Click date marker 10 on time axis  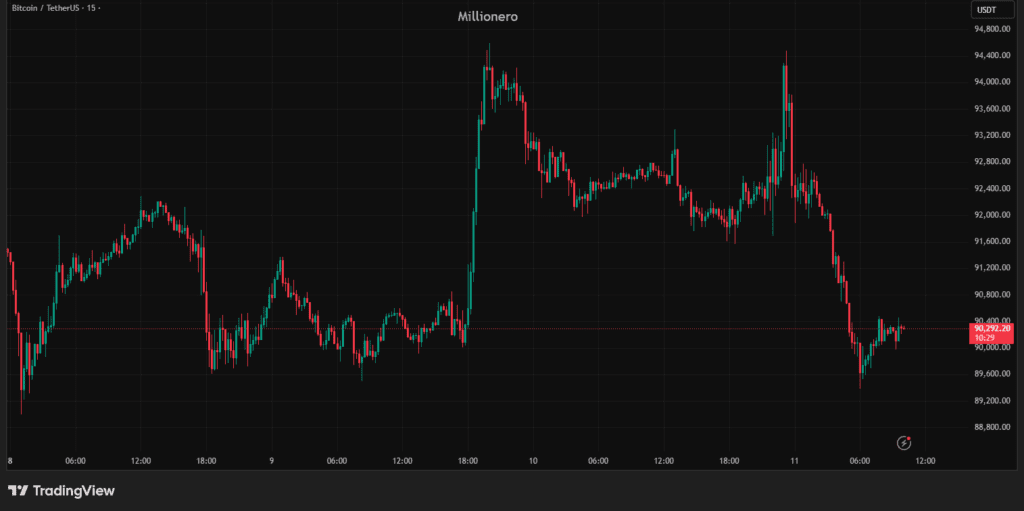[534, 461]
